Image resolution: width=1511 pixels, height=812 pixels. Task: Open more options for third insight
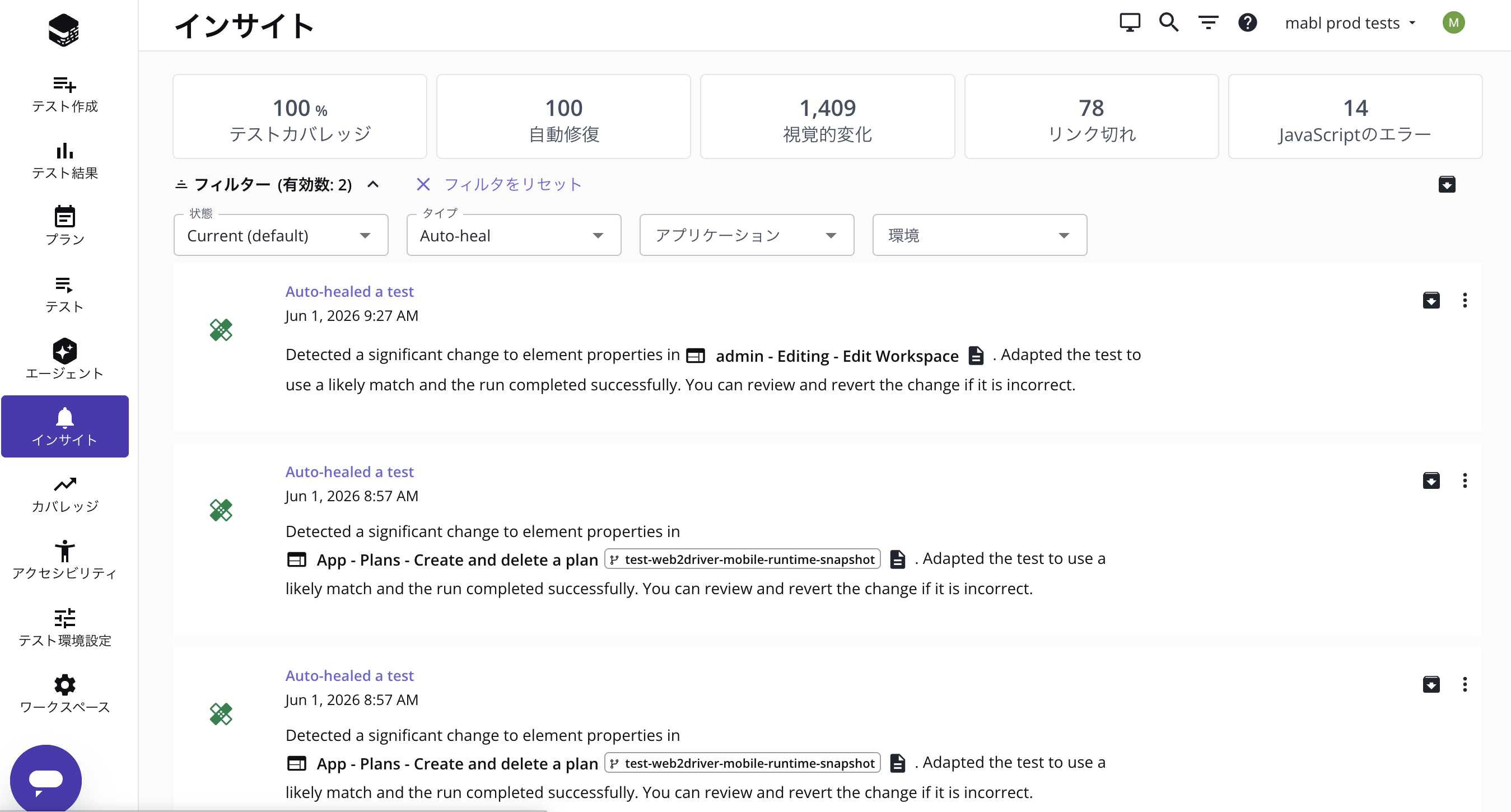click(x=1465, y=684)
